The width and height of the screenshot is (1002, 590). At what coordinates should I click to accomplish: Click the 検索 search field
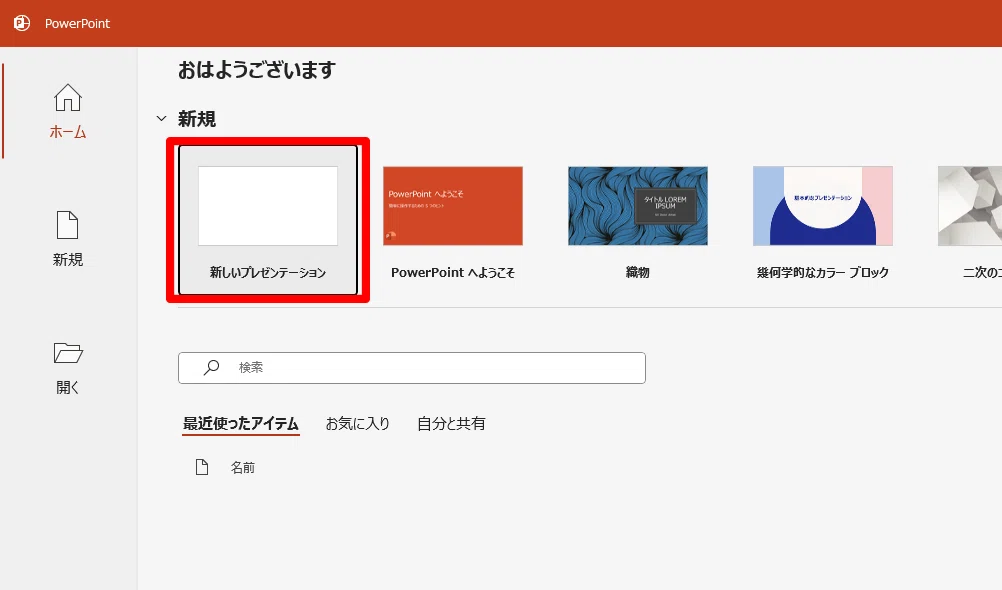click(x=412, y=368)
